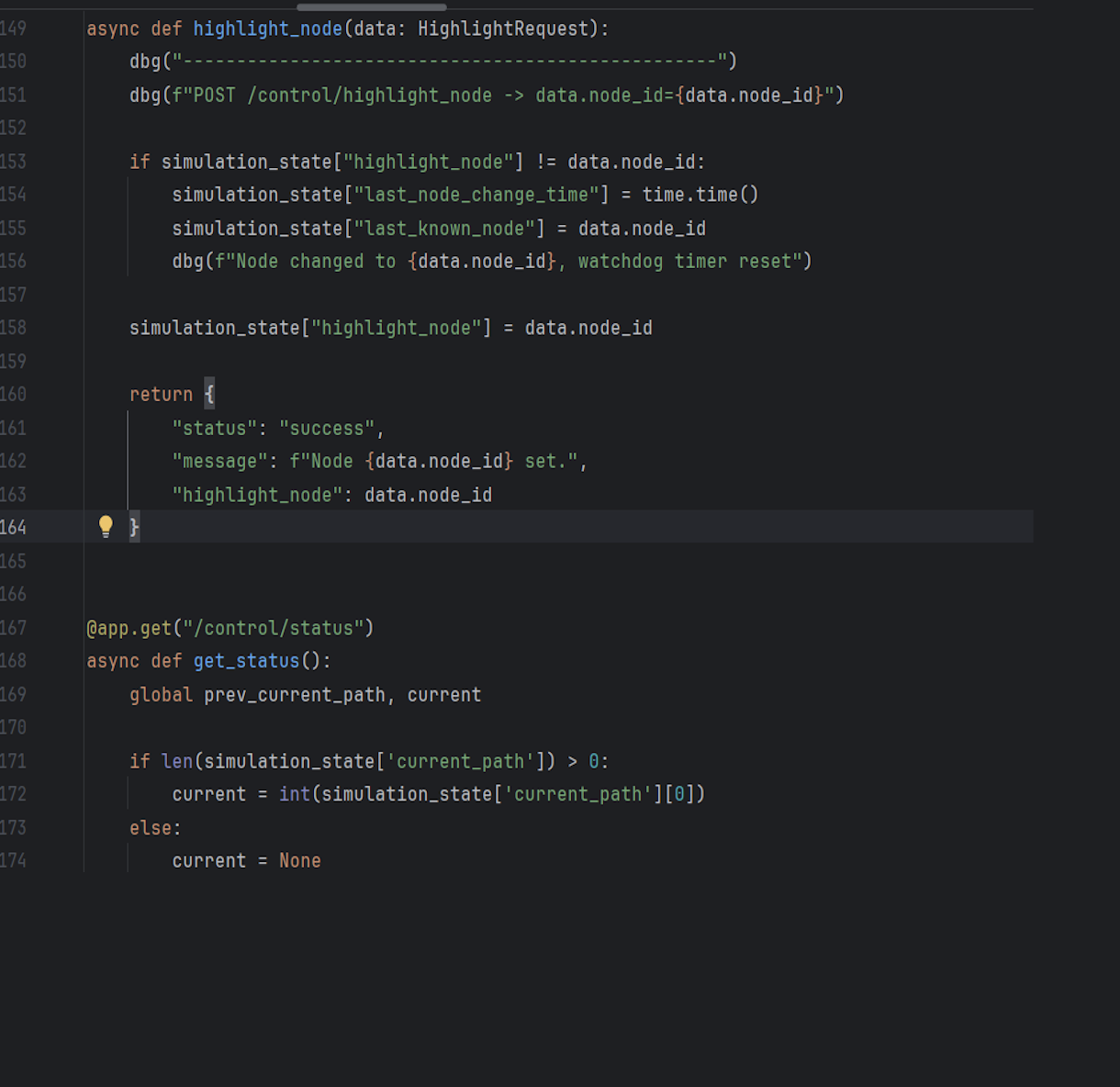Click "last_node_change_time" key string
This screenshot has height=1087, width=1120.
coord(476,195)
